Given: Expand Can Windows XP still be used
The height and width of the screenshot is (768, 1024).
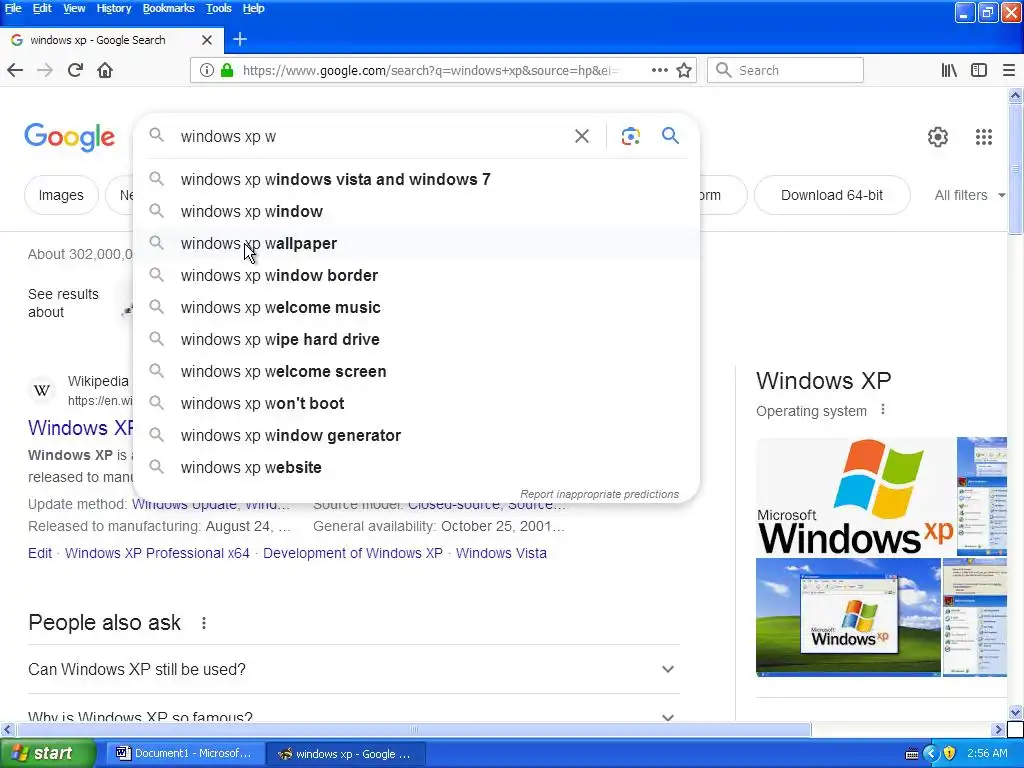Looking at the screenshot, I should (353, 669).
